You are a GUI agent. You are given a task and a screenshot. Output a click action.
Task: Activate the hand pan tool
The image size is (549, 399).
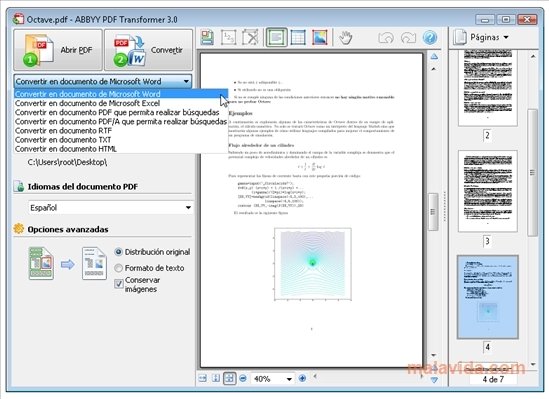tap(345, 37)
